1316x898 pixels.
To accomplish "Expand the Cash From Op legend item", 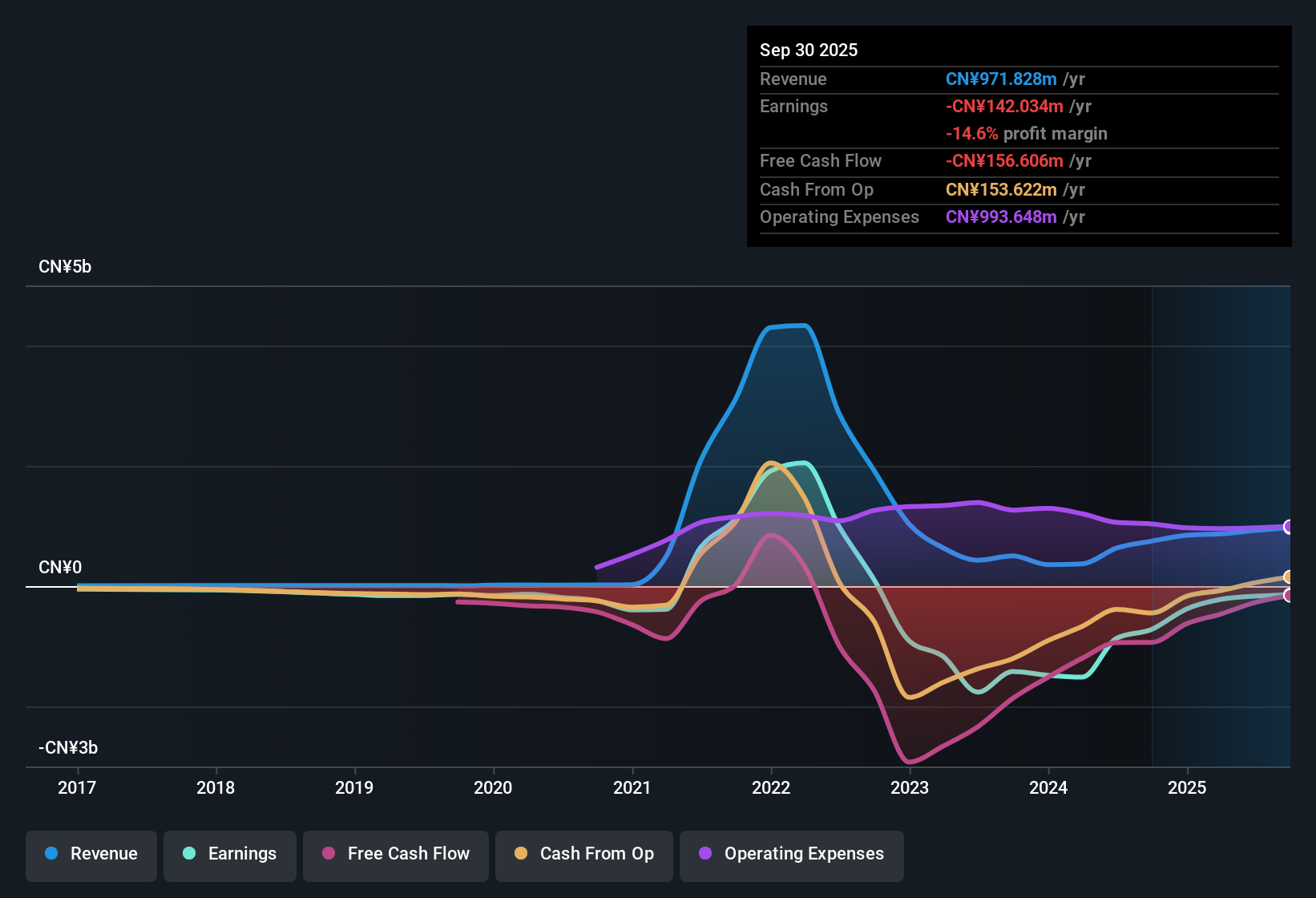I will pos(583,854).
